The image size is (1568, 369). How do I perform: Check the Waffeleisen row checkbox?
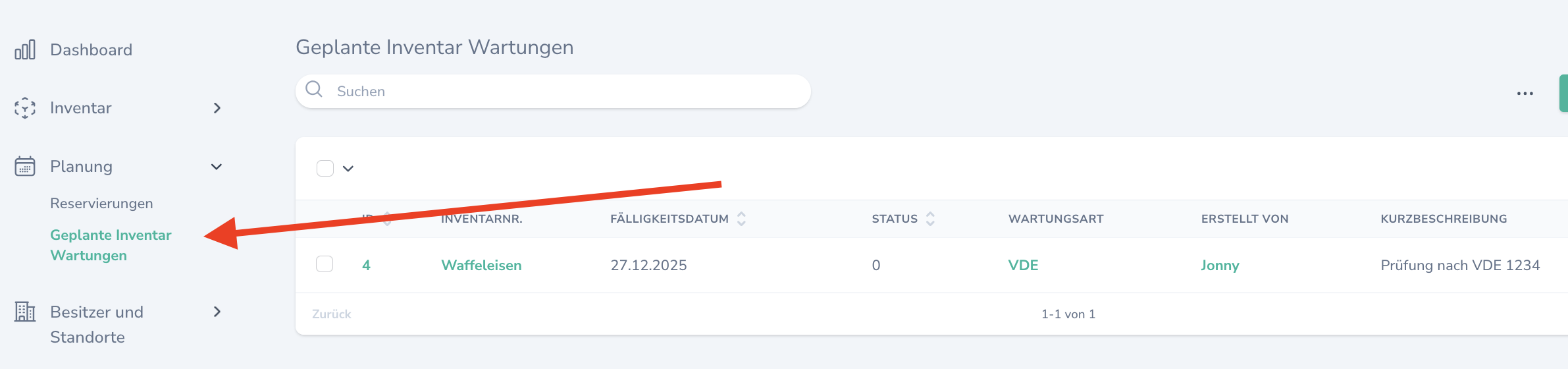(x=325, y=264)
